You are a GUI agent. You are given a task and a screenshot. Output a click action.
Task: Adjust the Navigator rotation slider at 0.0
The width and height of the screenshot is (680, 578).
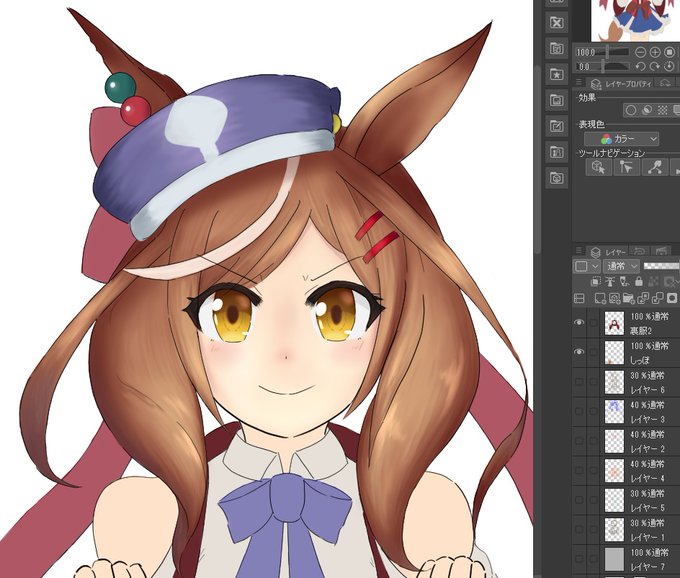click(603, 66)
